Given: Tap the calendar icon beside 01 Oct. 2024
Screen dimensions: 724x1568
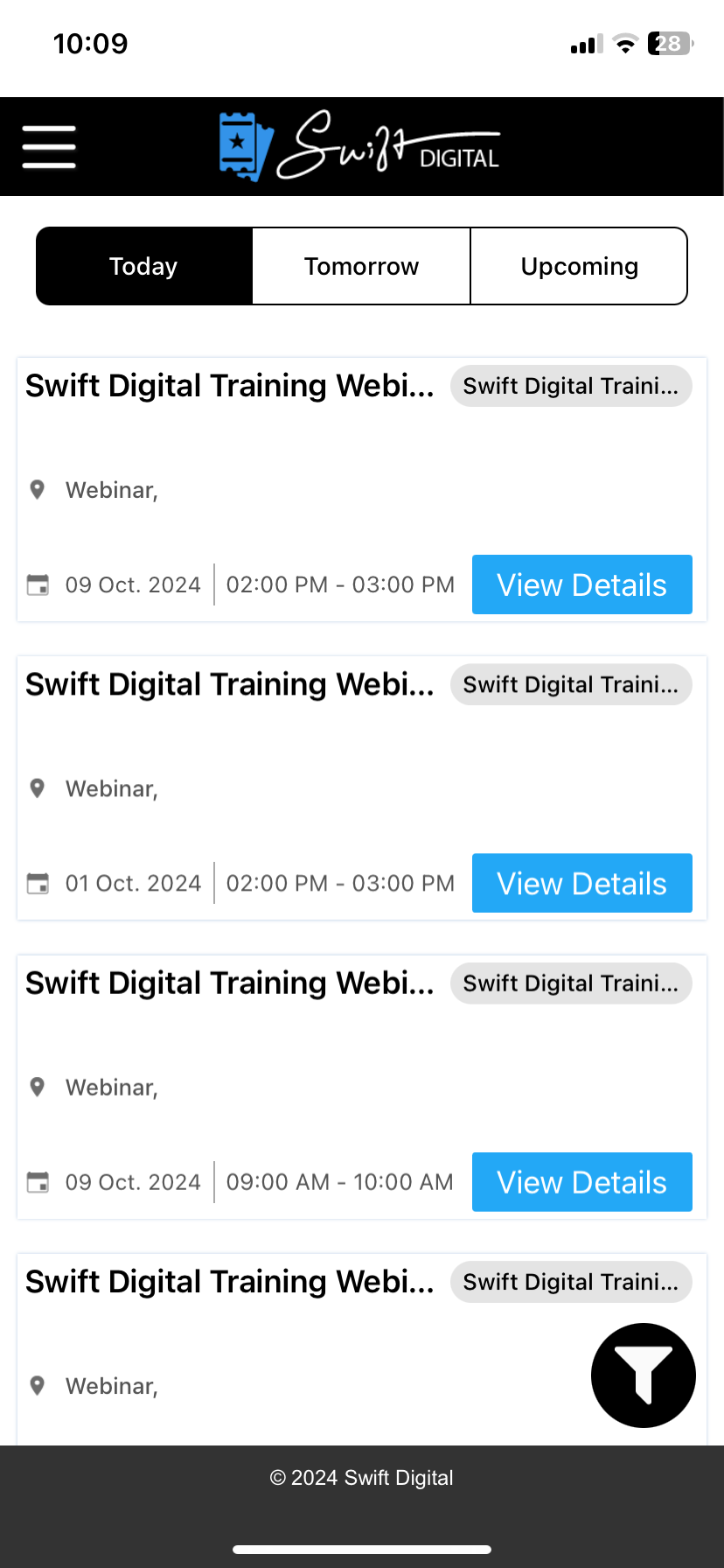Looking at the screenshot, I should tap(38, 884).
